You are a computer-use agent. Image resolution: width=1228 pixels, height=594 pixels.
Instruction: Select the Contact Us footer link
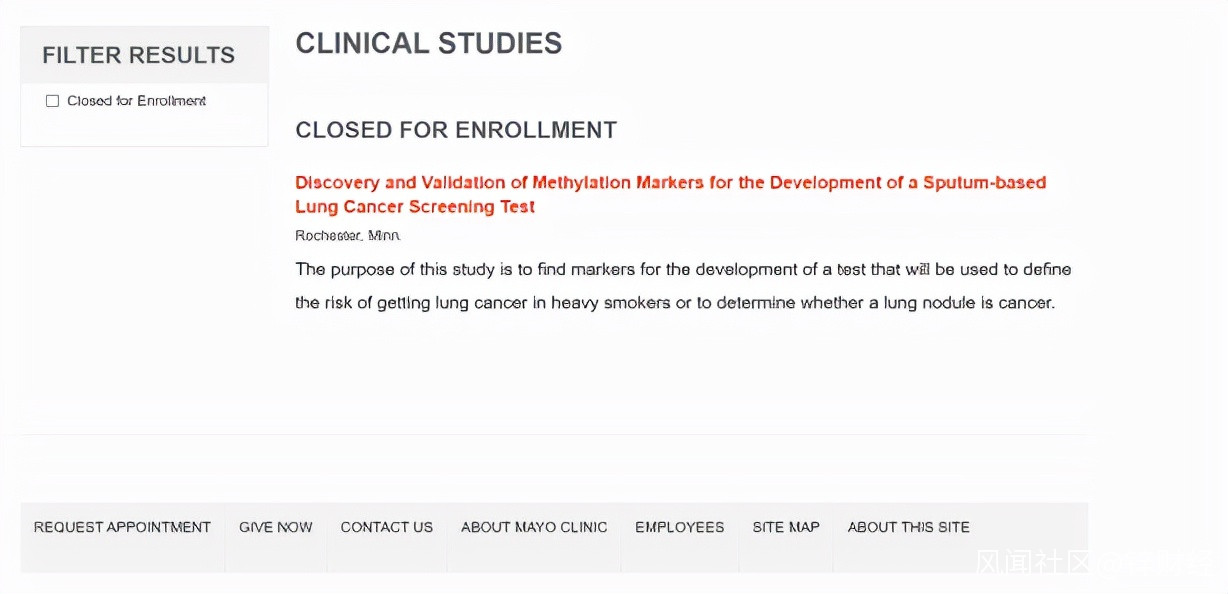386,527
